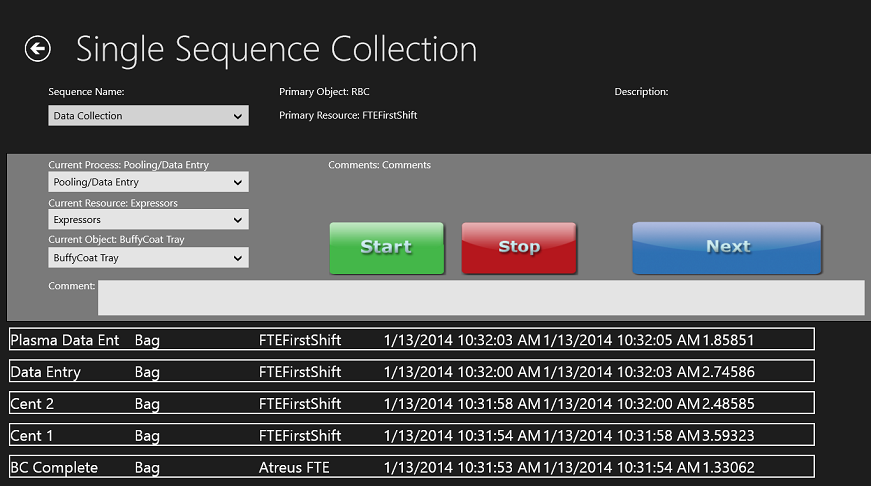The height and width of the screenshot is (486, 871).
Task: Select the Data Entry log row
Action: [x=411, y=372]
